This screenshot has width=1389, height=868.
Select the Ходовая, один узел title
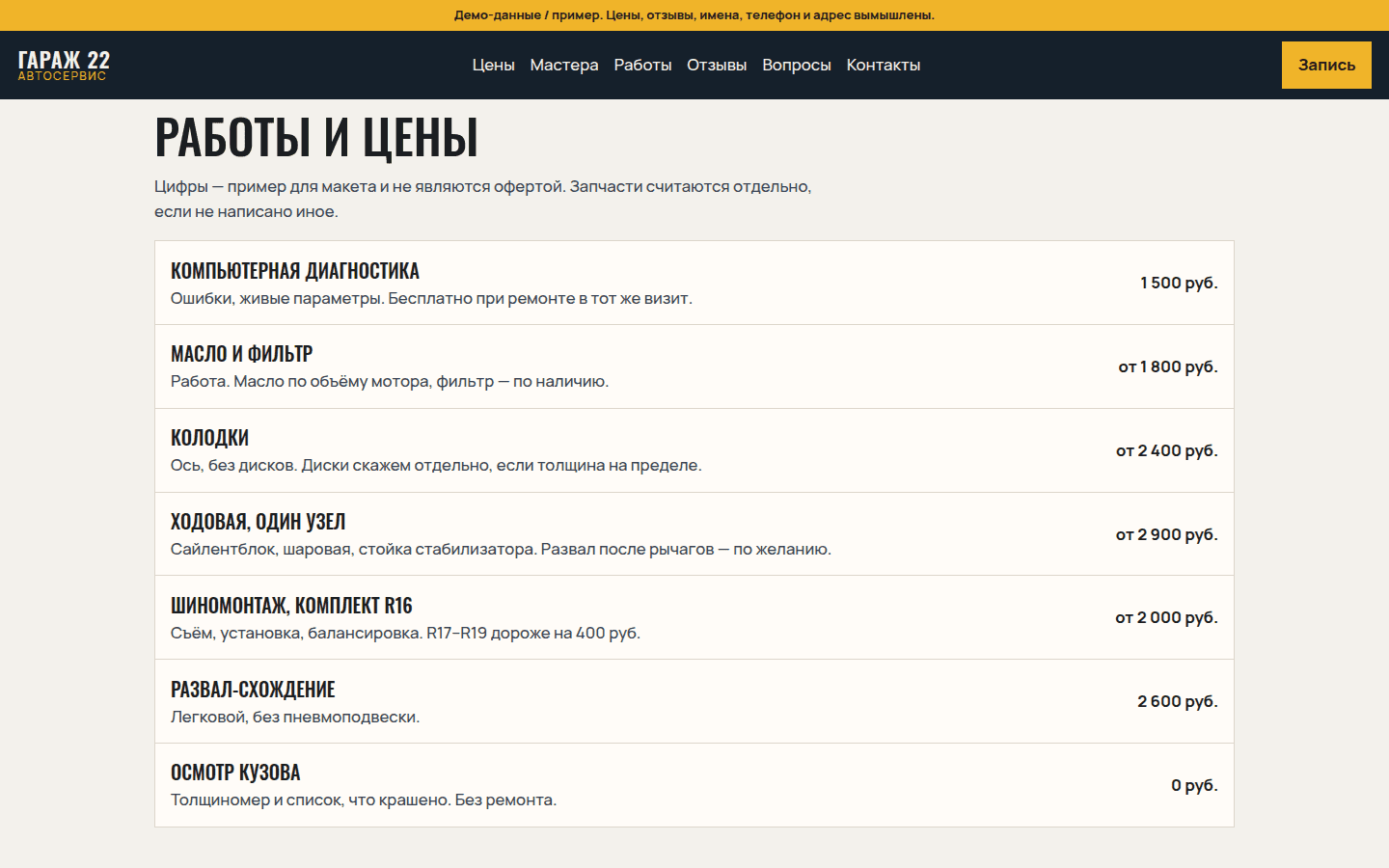258,522
